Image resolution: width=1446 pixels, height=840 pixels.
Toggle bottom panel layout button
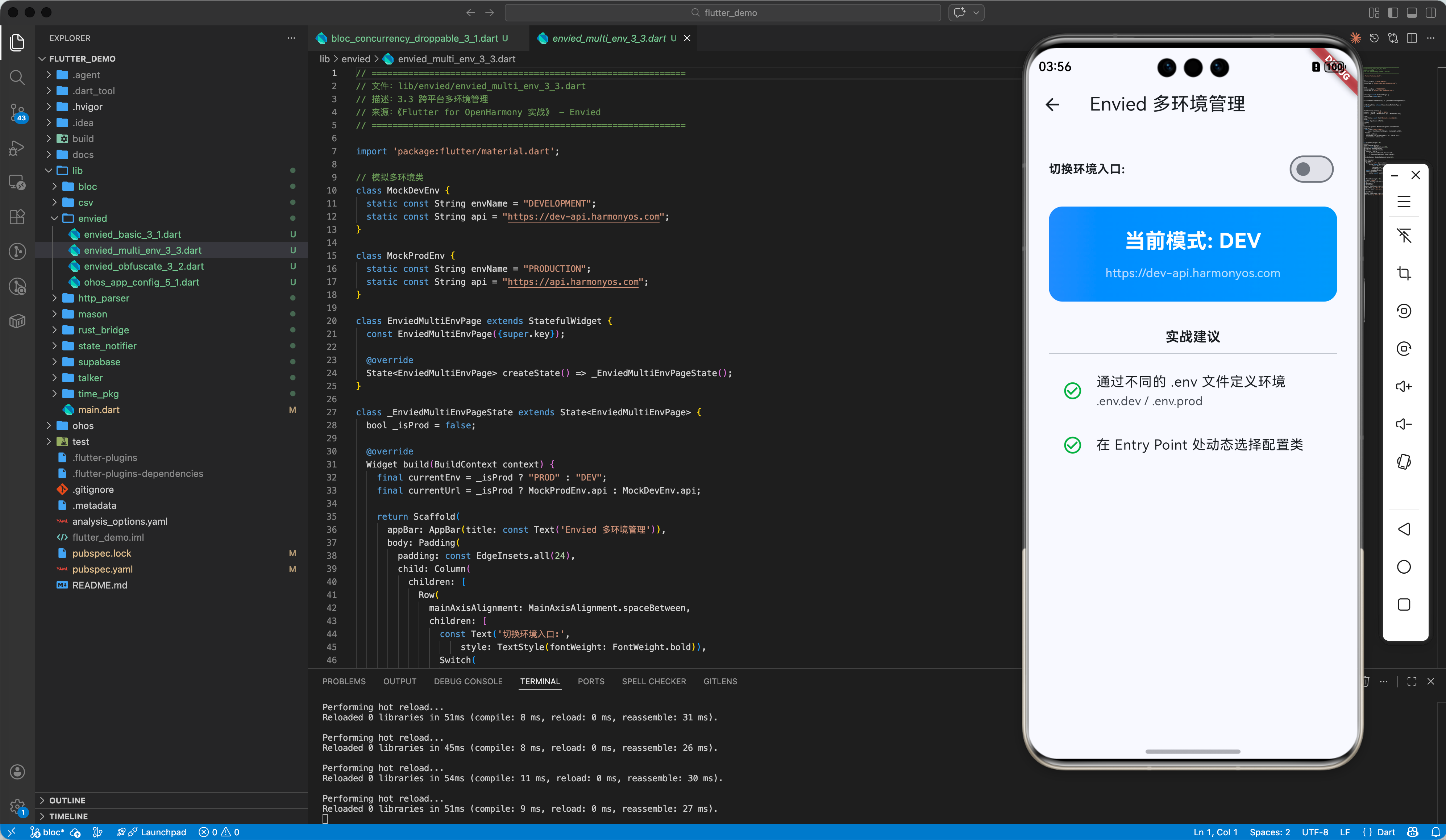[1412, 13]
